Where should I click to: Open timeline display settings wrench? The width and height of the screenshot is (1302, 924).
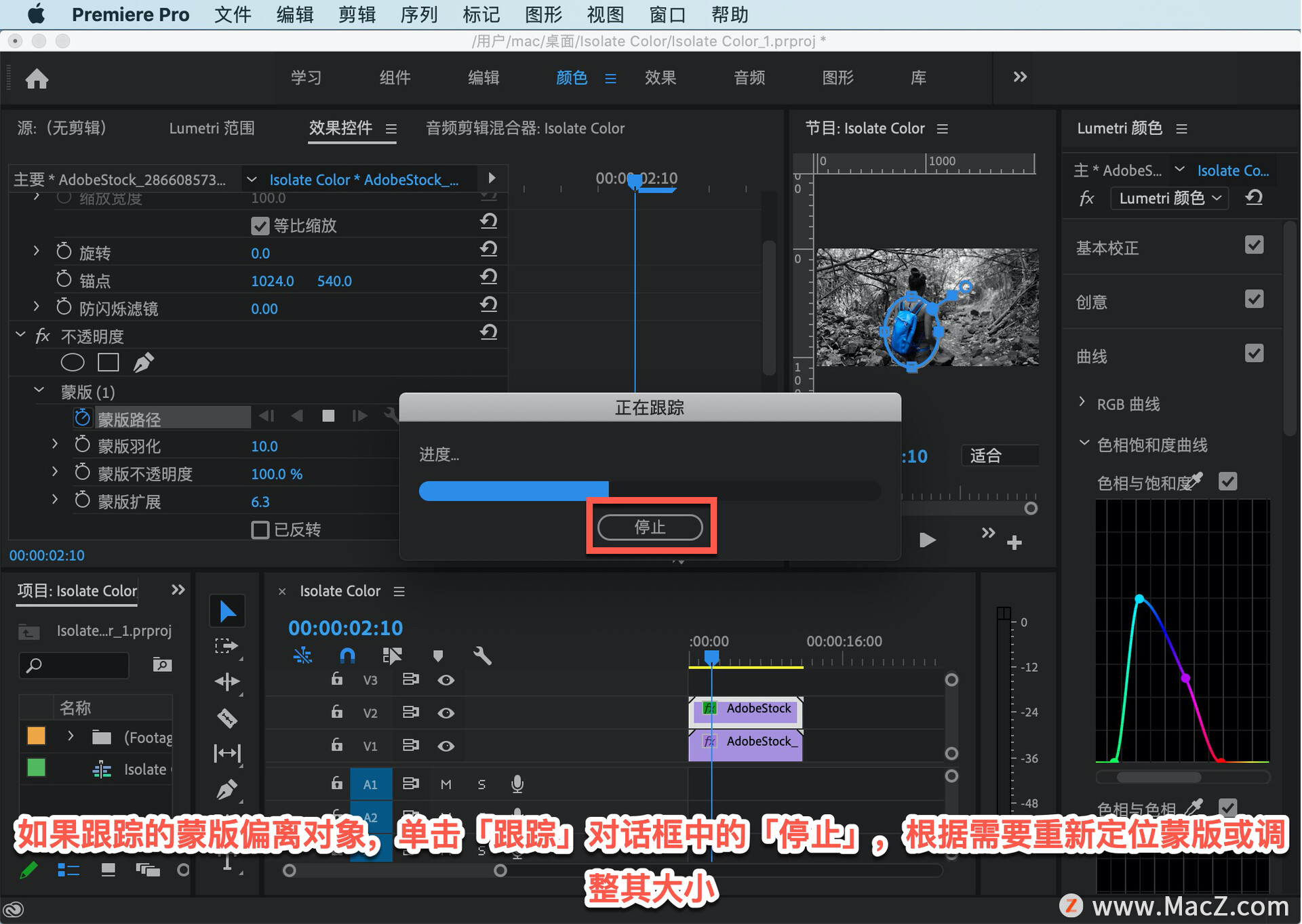(482, 656)
